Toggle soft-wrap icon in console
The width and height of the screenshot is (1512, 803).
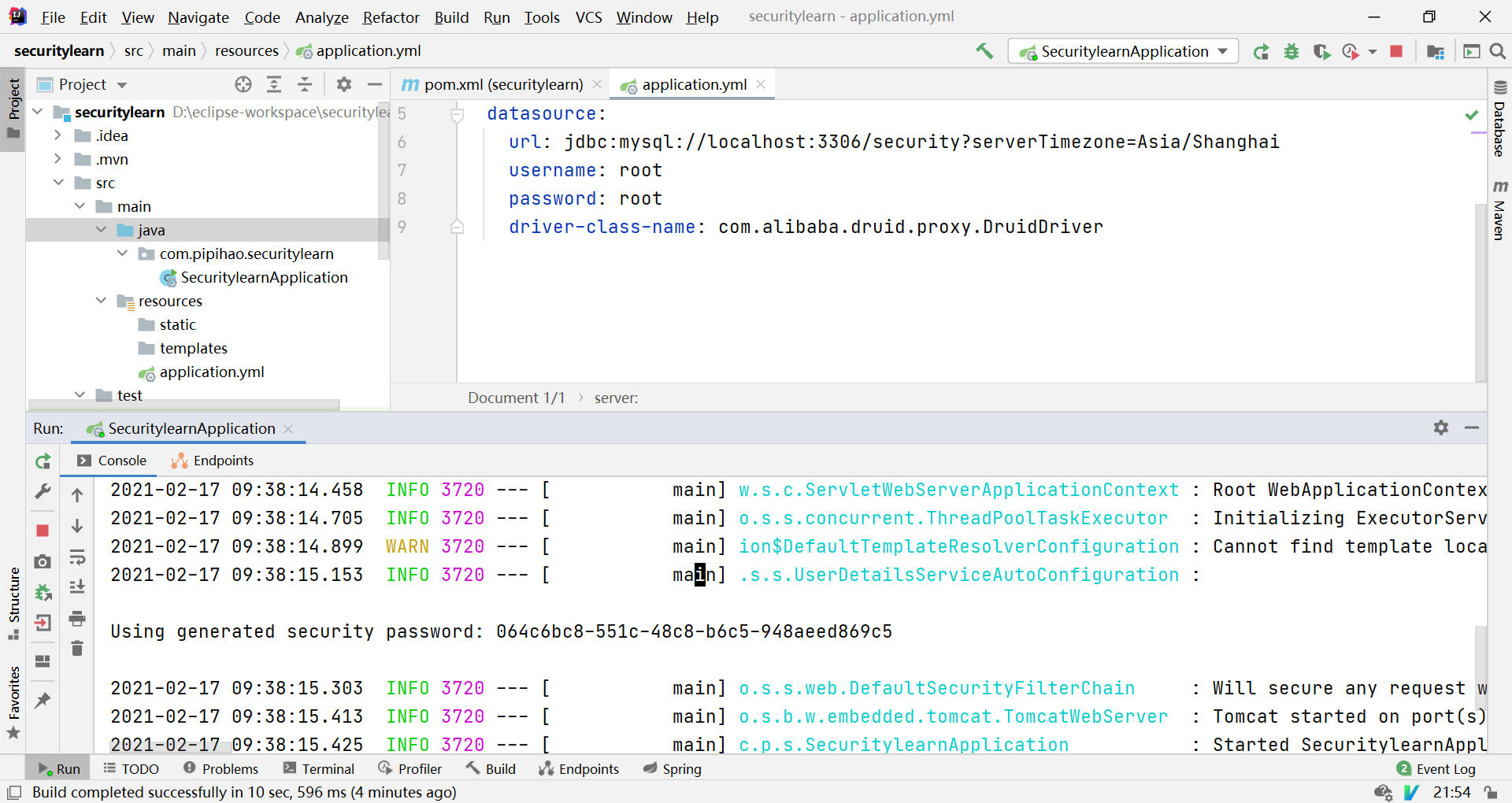[x=77, y=558]
